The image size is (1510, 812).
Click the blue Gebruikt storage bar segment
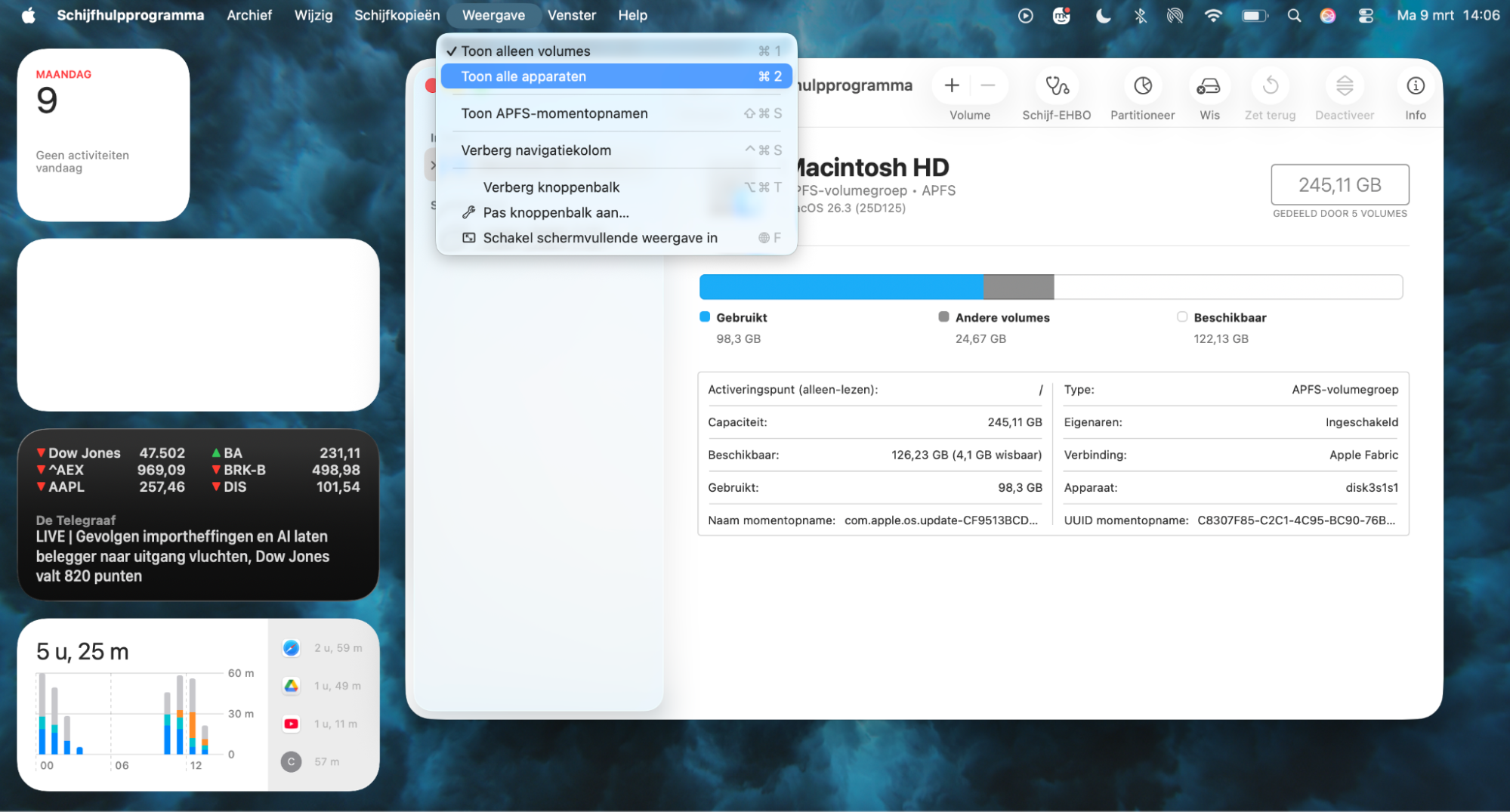coord(840,287)
